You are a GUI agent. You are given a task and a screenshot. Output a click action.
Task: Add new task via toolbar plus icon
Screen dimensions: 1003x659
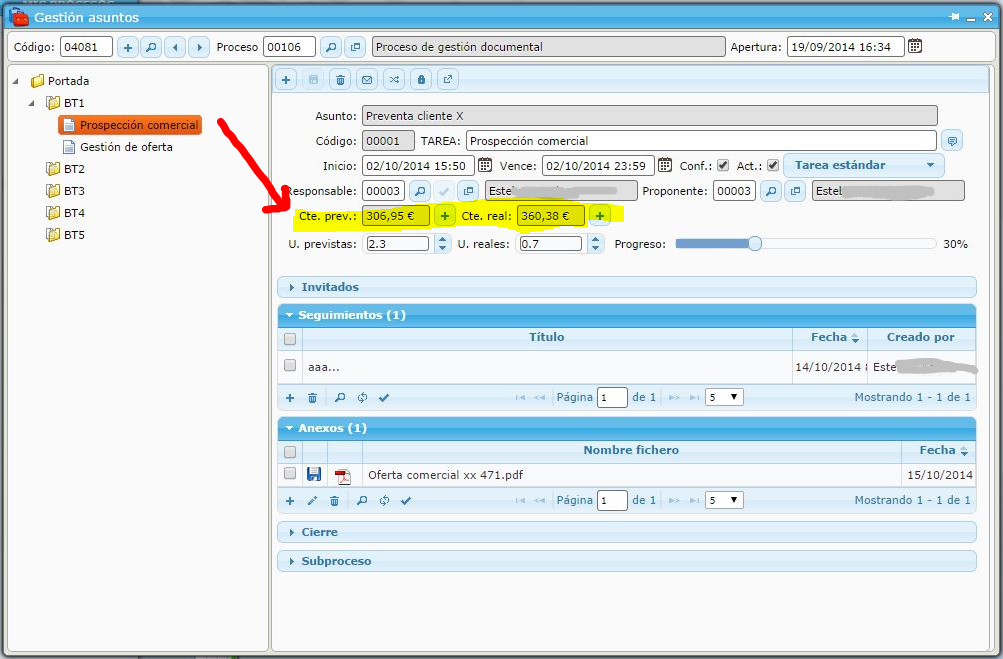tap(286, 80)
